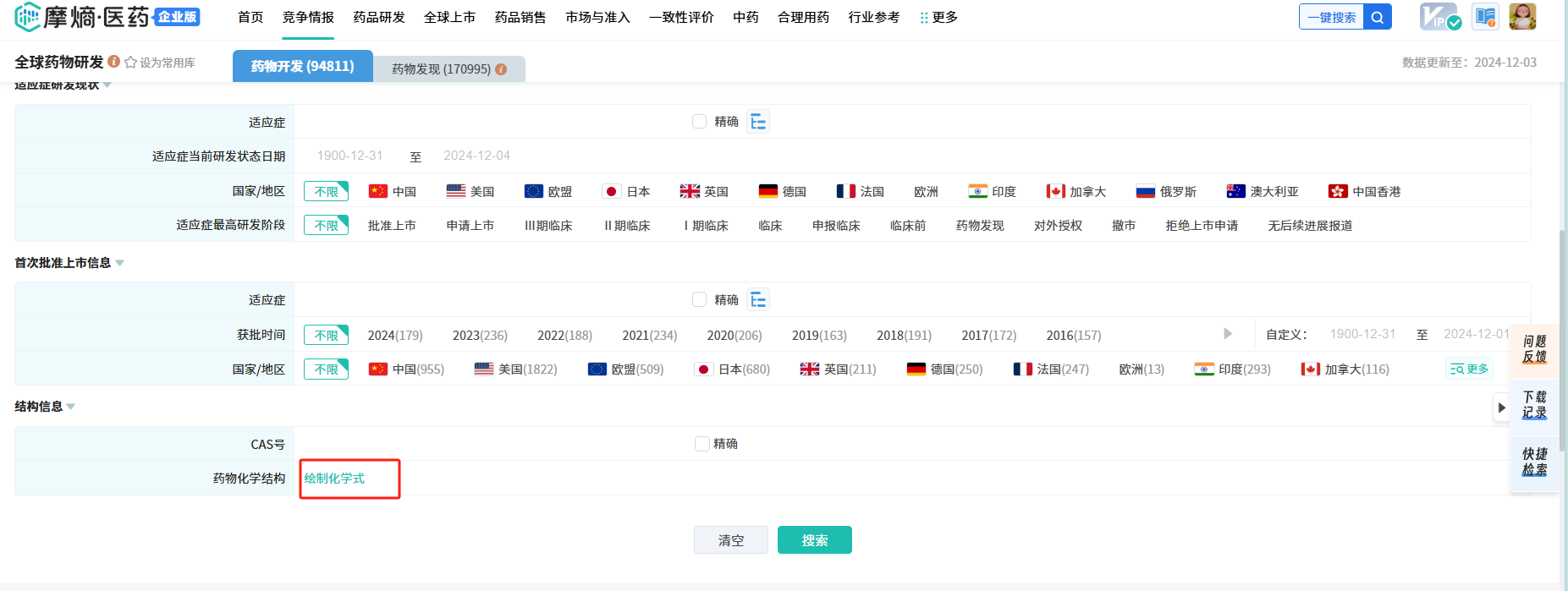1568x591 pixels.
Task: Select 俄罗斯 flag in 适应症研发现状 country row
Action: [x=1146, y=192]
